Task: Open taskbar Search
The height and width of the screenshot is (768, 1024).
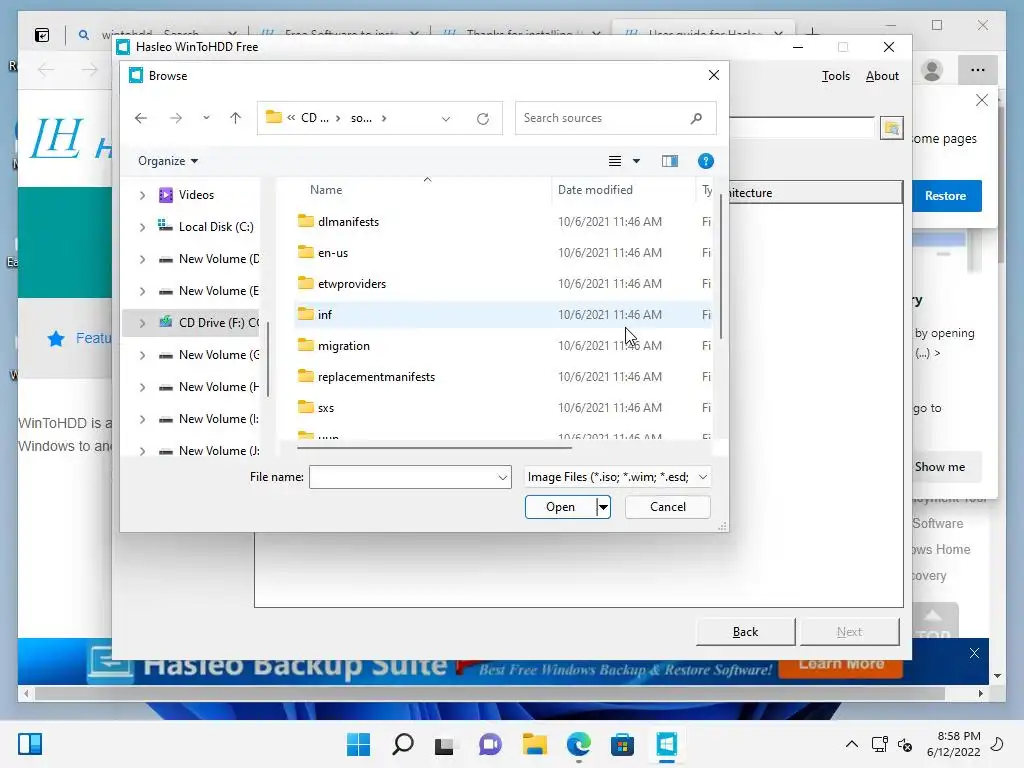Action: (402, 744)
